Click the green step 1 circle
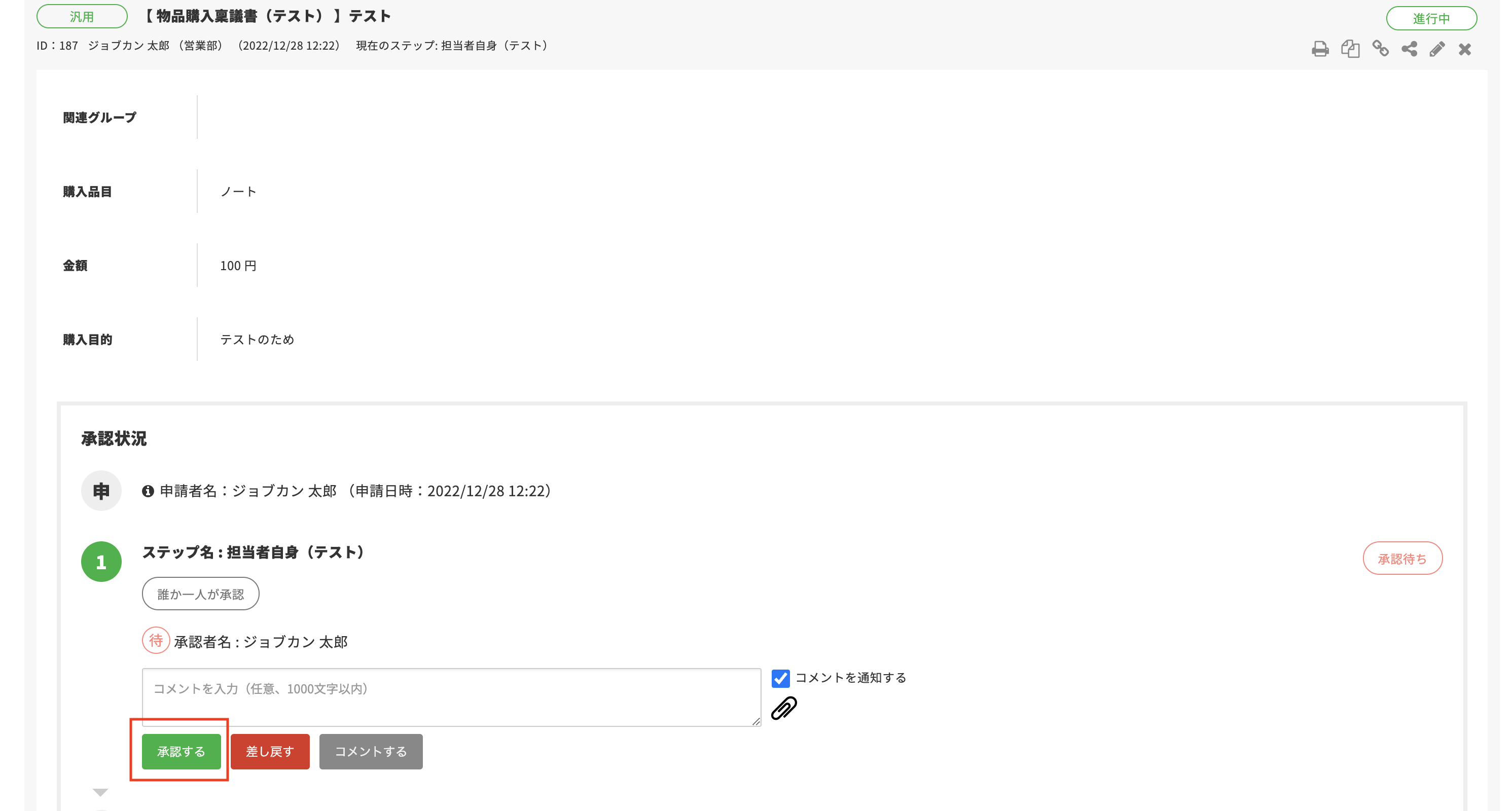This screenshot has width=1512, height=811. click(x=101, y=562)
